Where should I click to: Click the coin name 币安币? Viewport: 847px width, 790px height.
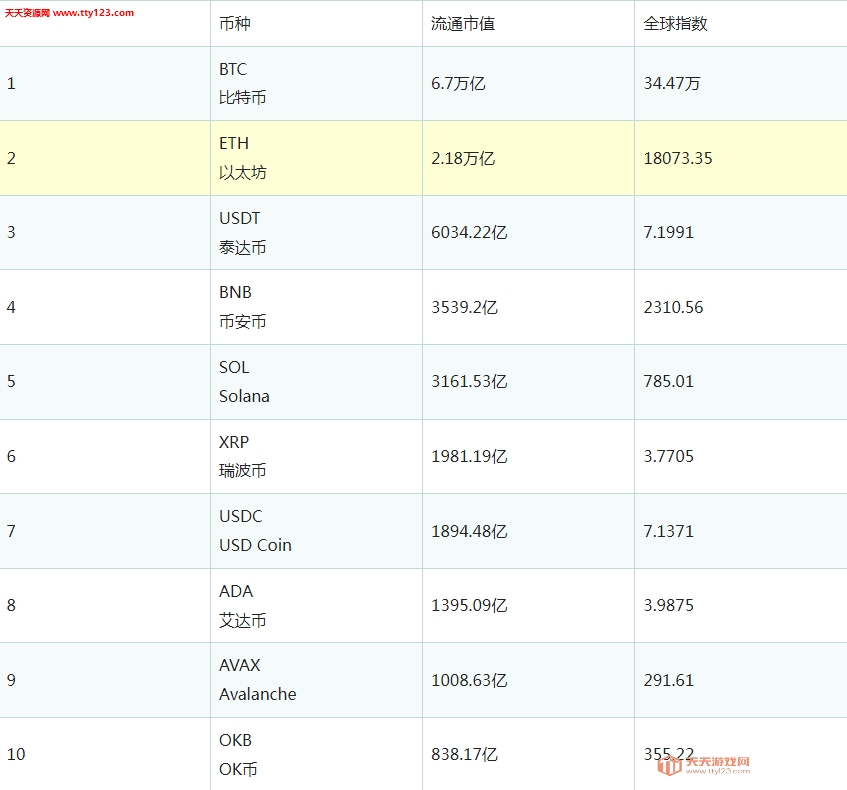point(243,322)
